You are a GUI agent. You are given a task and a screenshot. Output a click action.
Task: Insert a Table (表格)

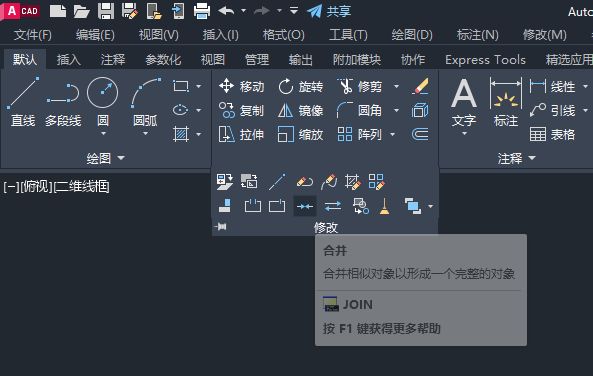pos(552,134)
